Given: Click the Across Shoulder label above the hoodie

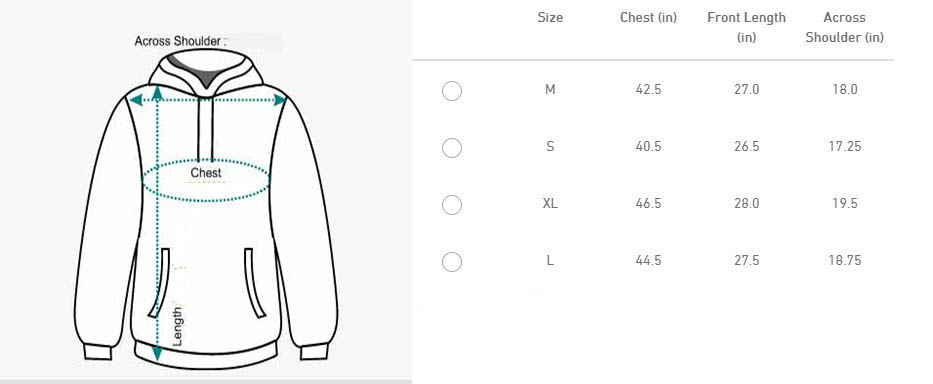Looking at the screenshot, I should pos(177,41).
